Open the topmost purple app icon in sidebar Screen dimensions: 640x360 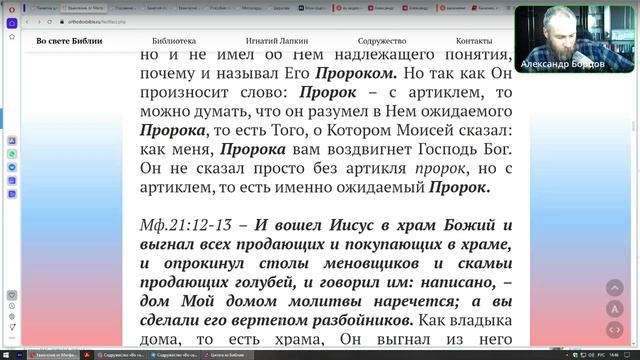pos(12,141)
